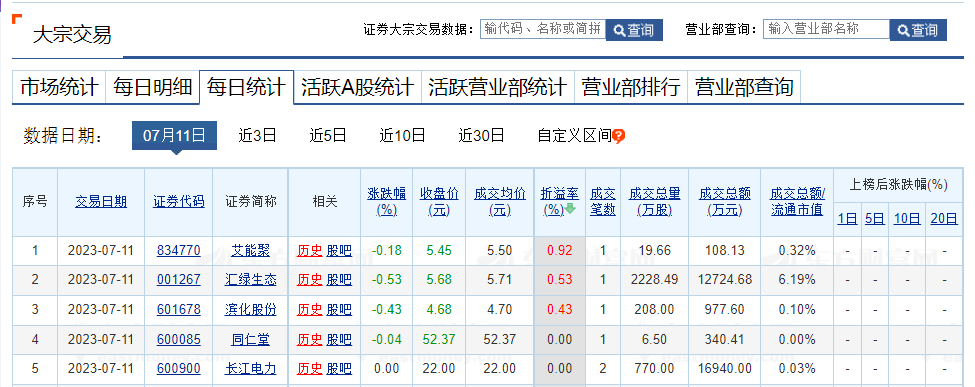Viewport: 975px width, 387px height.
Task: Open the 营业部排行 tab
Action: coord(631,87)
